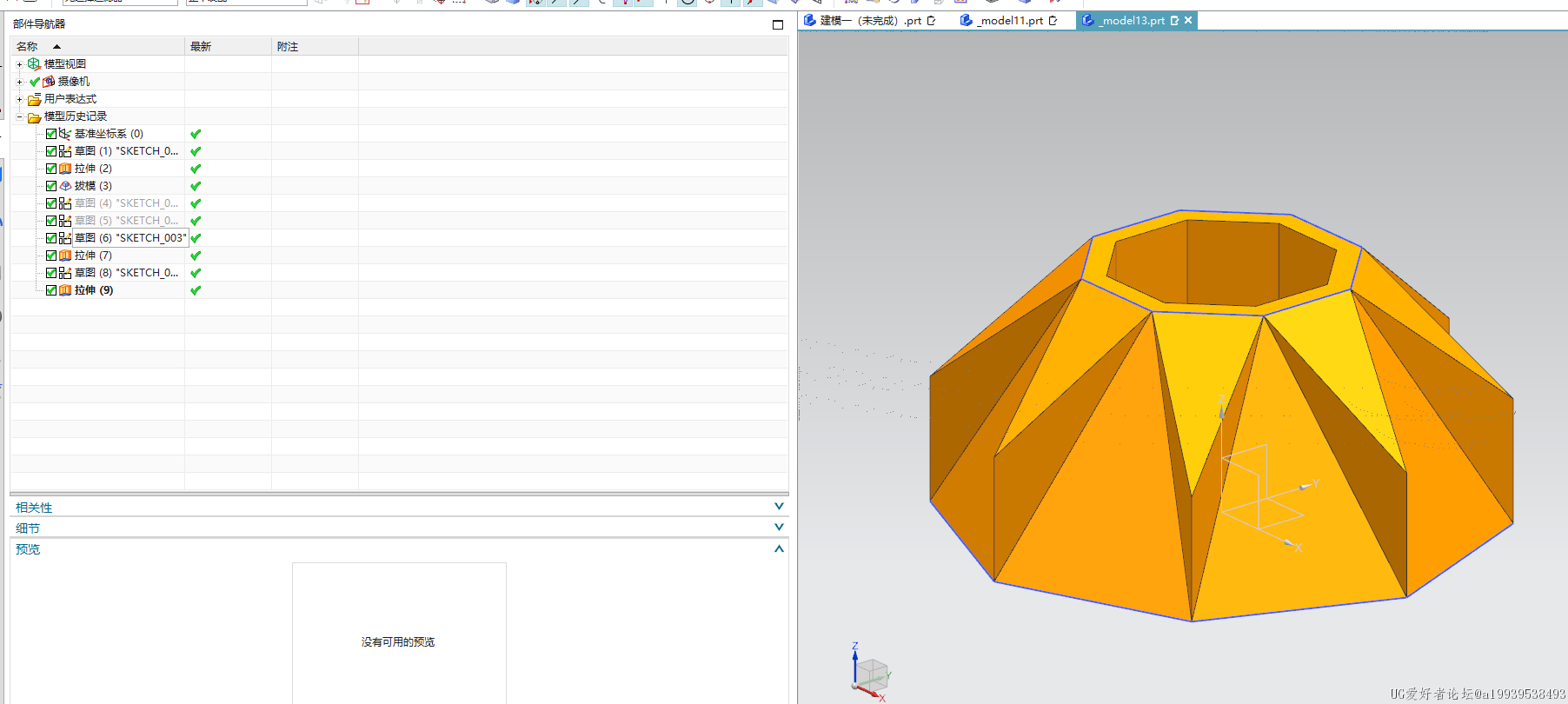Expand the 细节 section chevron
1568x704 pixels.
[779, 527]
